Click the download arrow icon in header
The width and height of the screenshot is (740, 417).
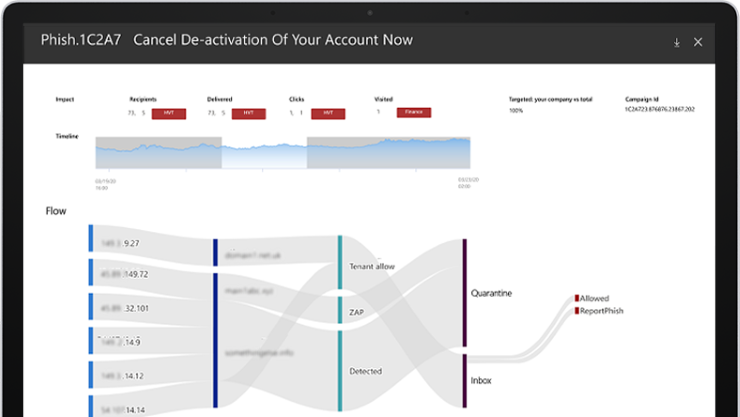[677, 42]
